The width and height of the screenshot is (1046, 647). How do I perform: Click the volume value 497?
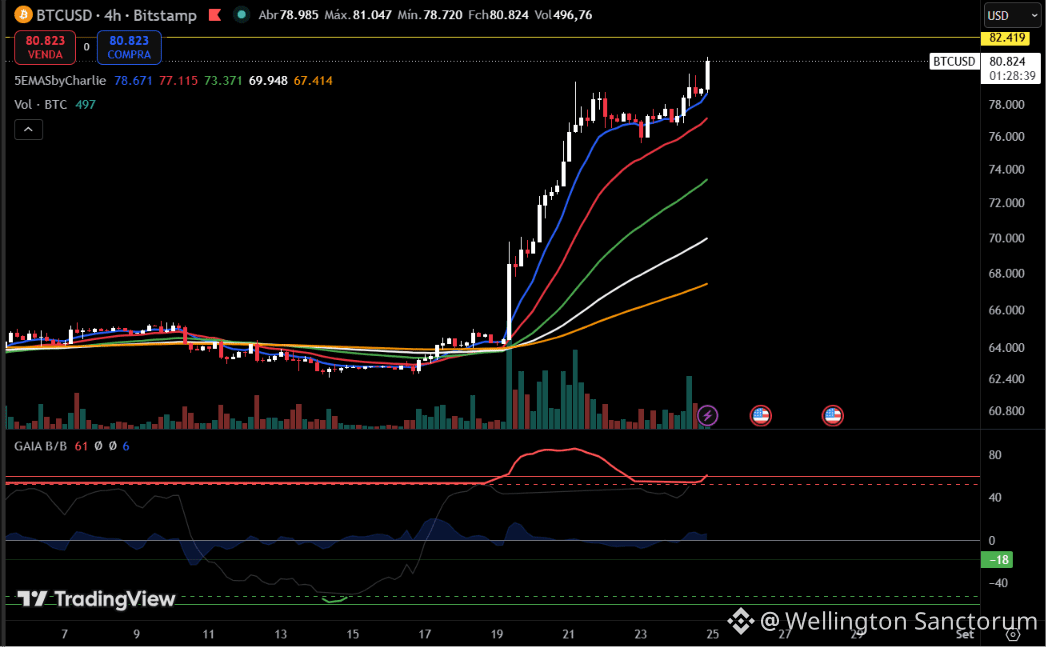click(85, 105)
